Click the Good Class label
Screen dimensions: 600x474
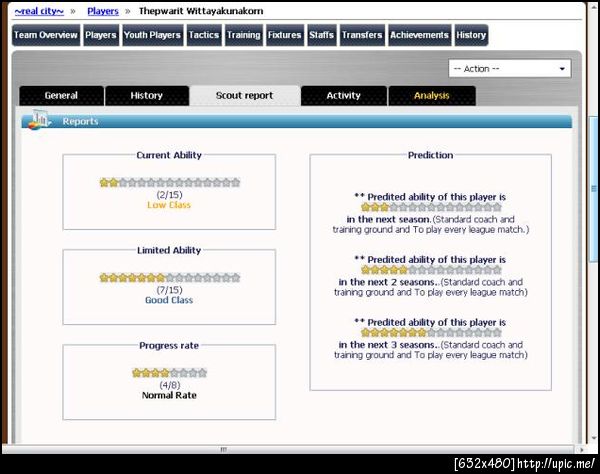click(x=169, y=300)
